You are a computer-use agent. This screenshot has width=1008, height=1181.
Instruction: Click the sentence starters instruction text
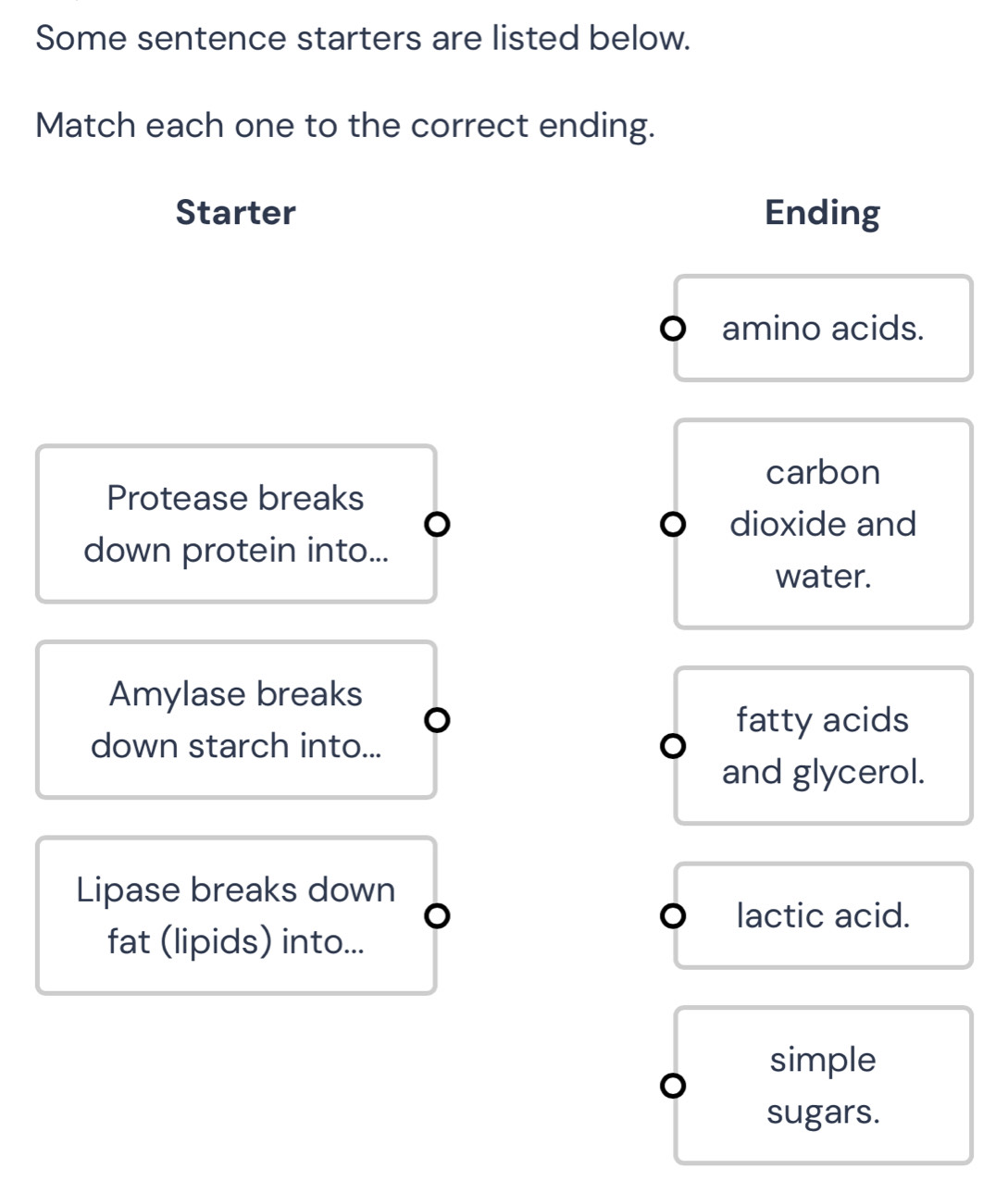(362, 37)
